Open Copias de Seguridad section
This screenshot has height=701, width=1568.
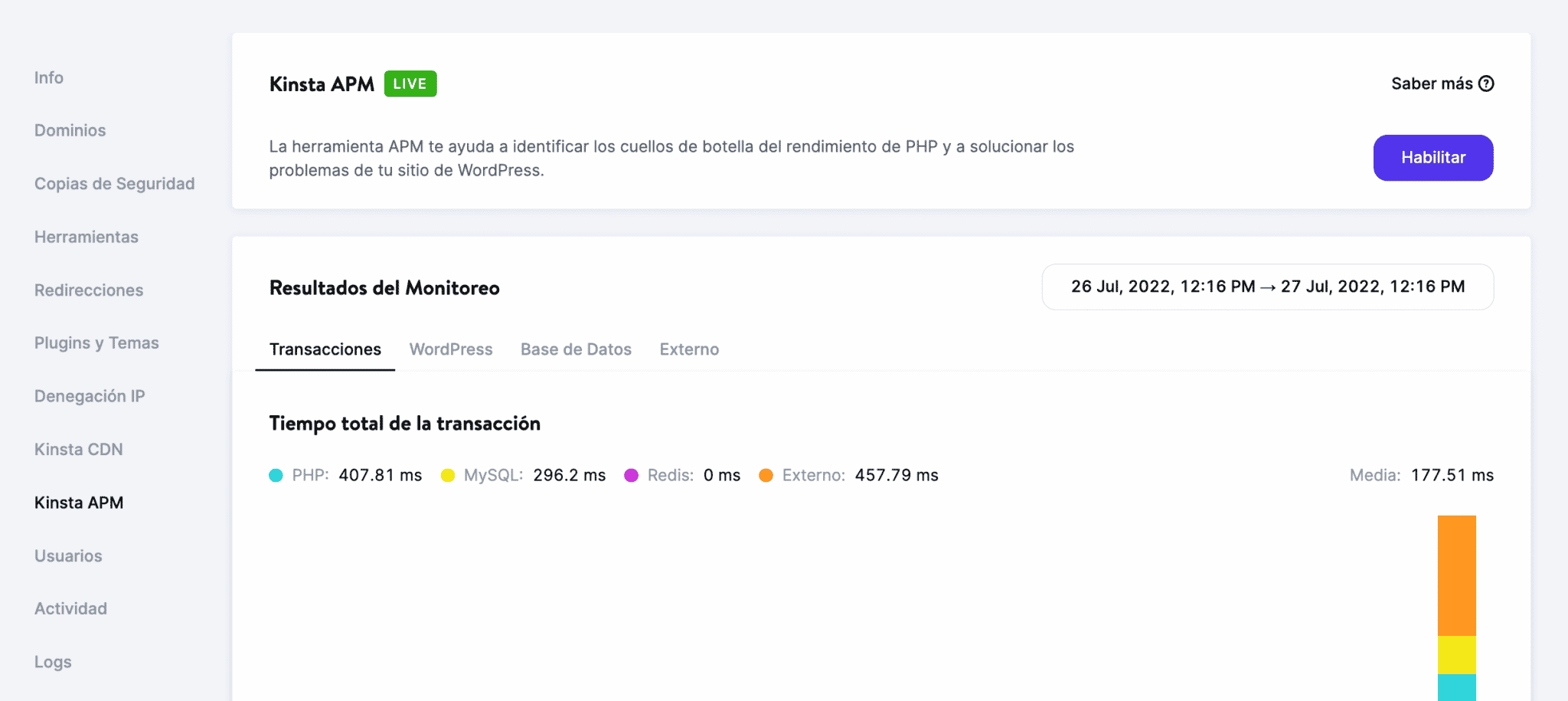pos(114,184)
